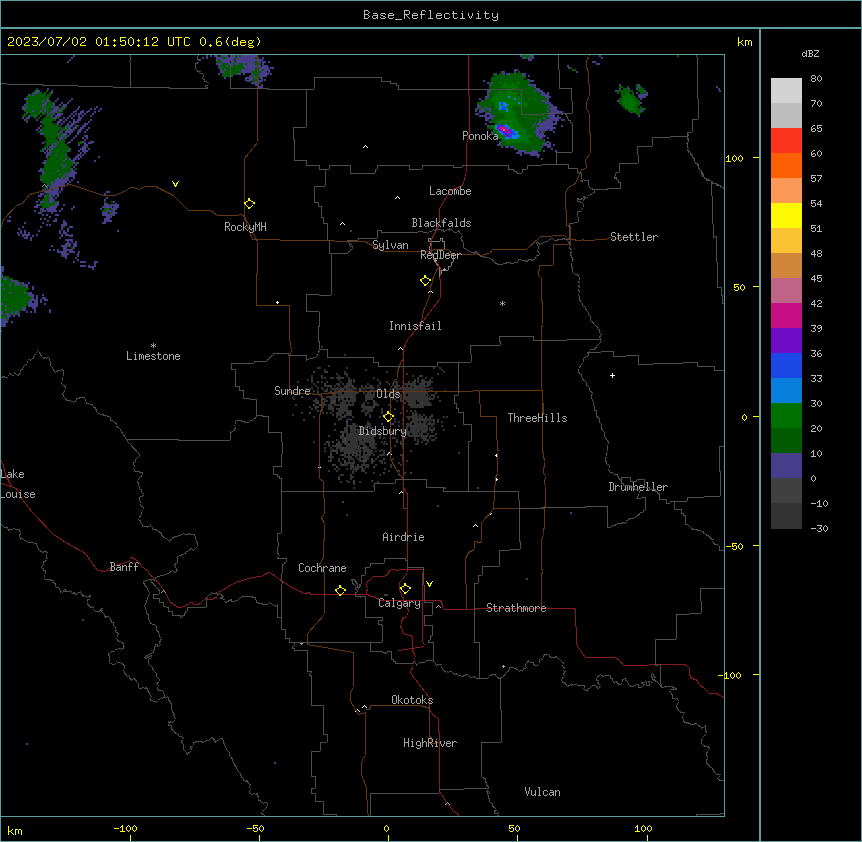Click the Calgary city label
This screenshot has height=842, width=862.
pos(399,603)
